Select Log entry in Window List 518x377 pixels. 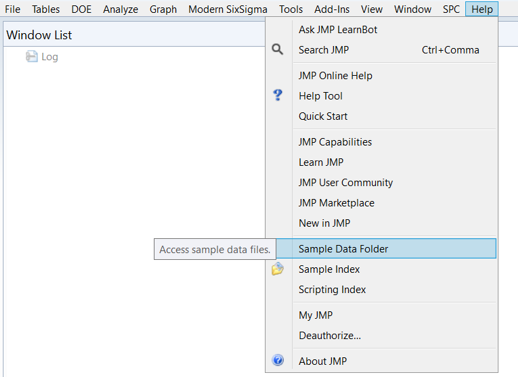[x=49, y=57]
